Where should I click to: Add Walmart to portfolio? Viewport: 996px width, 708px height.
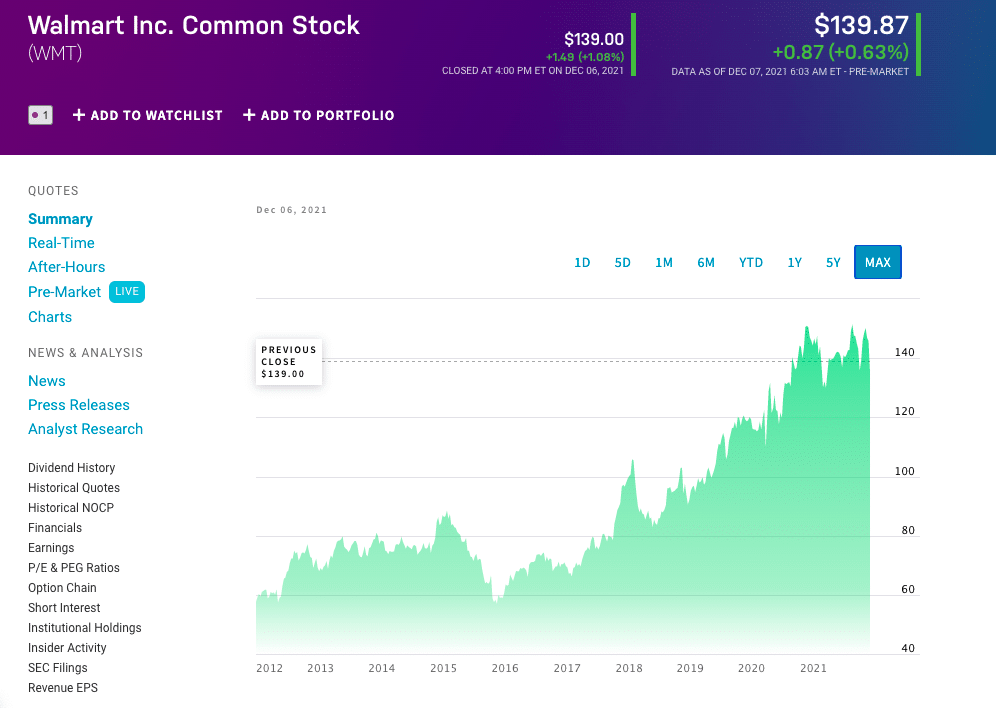tap(319, 115)
